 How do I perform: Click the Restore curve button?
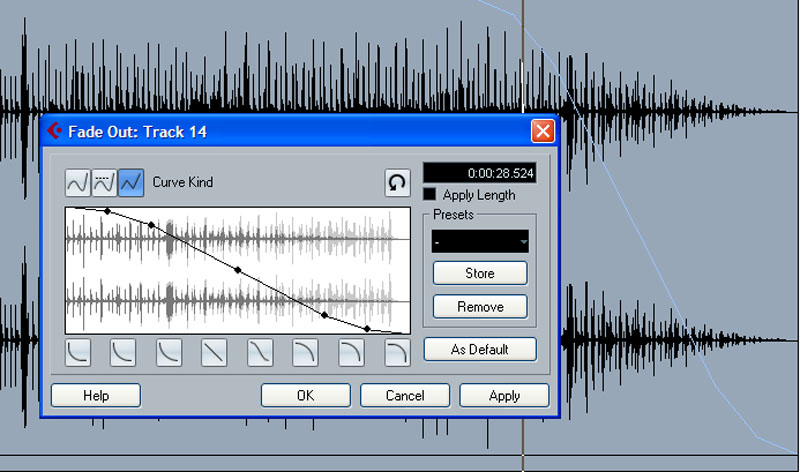pos(397,183)
